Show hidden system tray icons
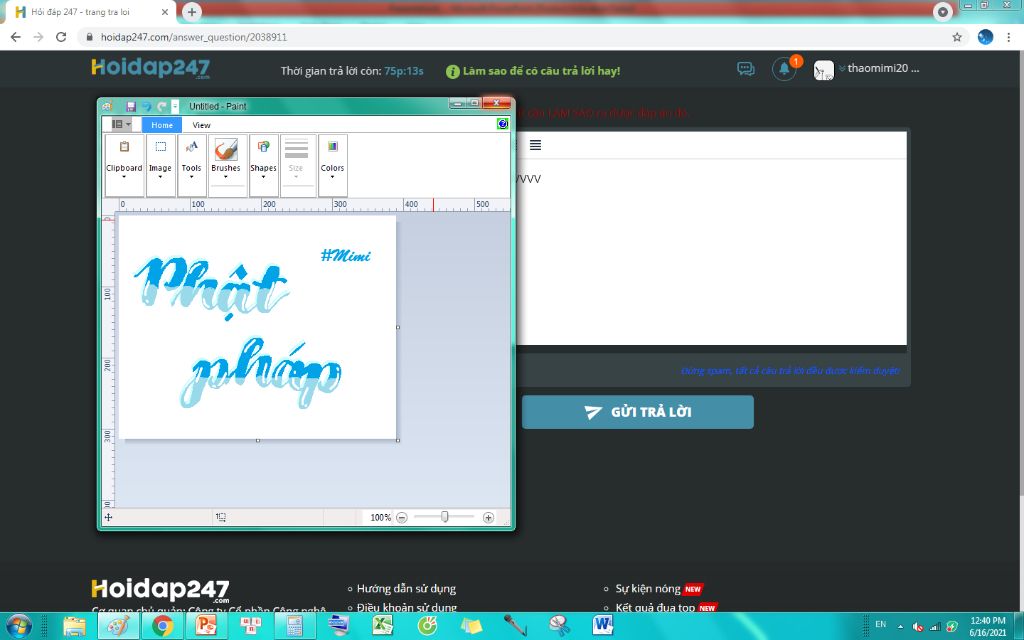This screenshot has width=1024, height=640. point(900,626)
